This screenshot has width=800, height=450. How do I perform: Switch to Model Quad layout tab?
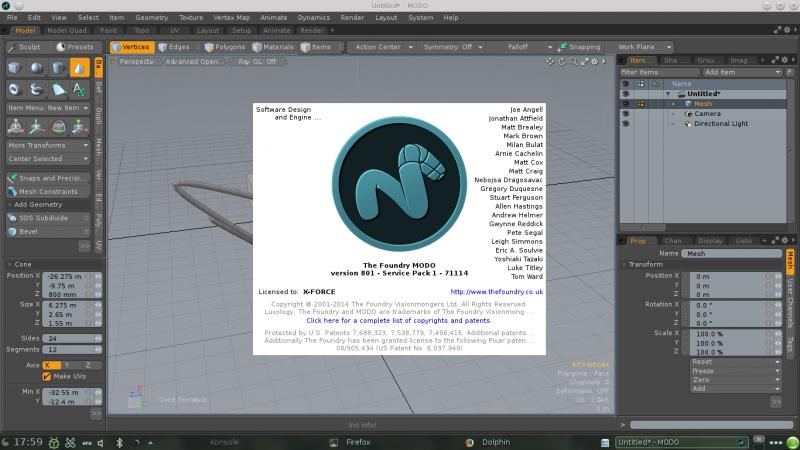tap(67, 31)
